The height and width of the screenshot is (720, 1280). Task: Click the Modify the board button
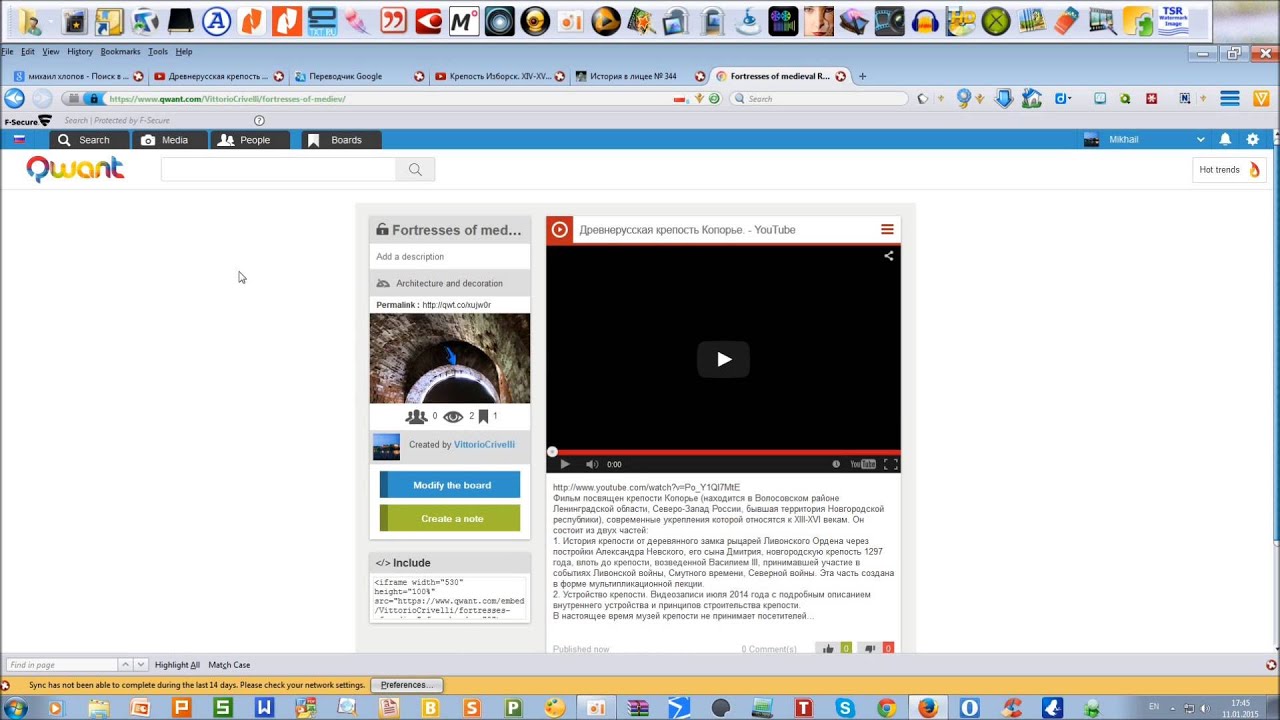coord(450,485)
